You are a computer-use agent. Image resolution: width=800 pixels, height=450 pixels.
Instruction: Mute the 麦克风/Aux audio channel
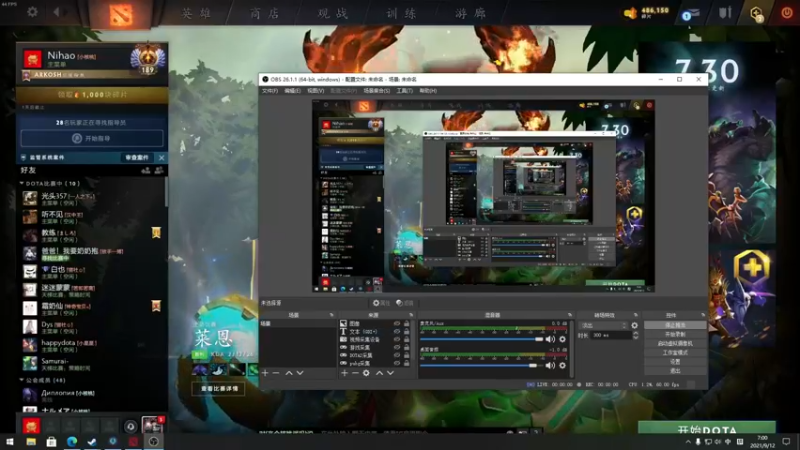[x=550, y=339]
